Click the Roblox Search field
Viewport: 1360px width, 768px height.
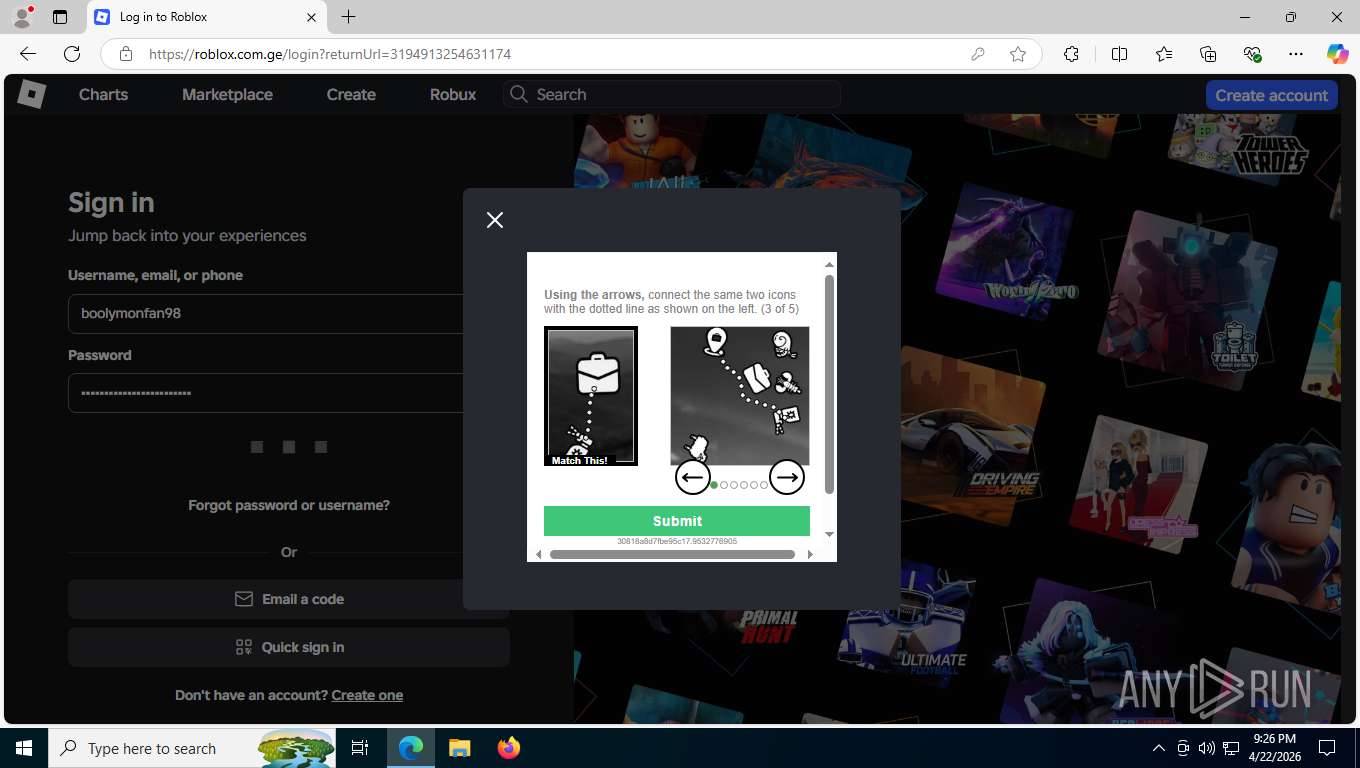tap(672, 94)
